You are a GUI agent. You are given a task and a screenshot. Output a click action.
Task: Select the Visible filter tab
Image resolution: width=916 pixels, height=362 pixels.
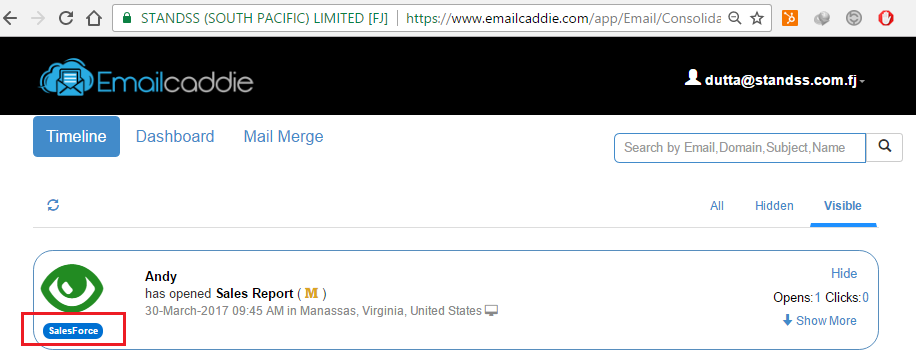(x=842, y=206)
